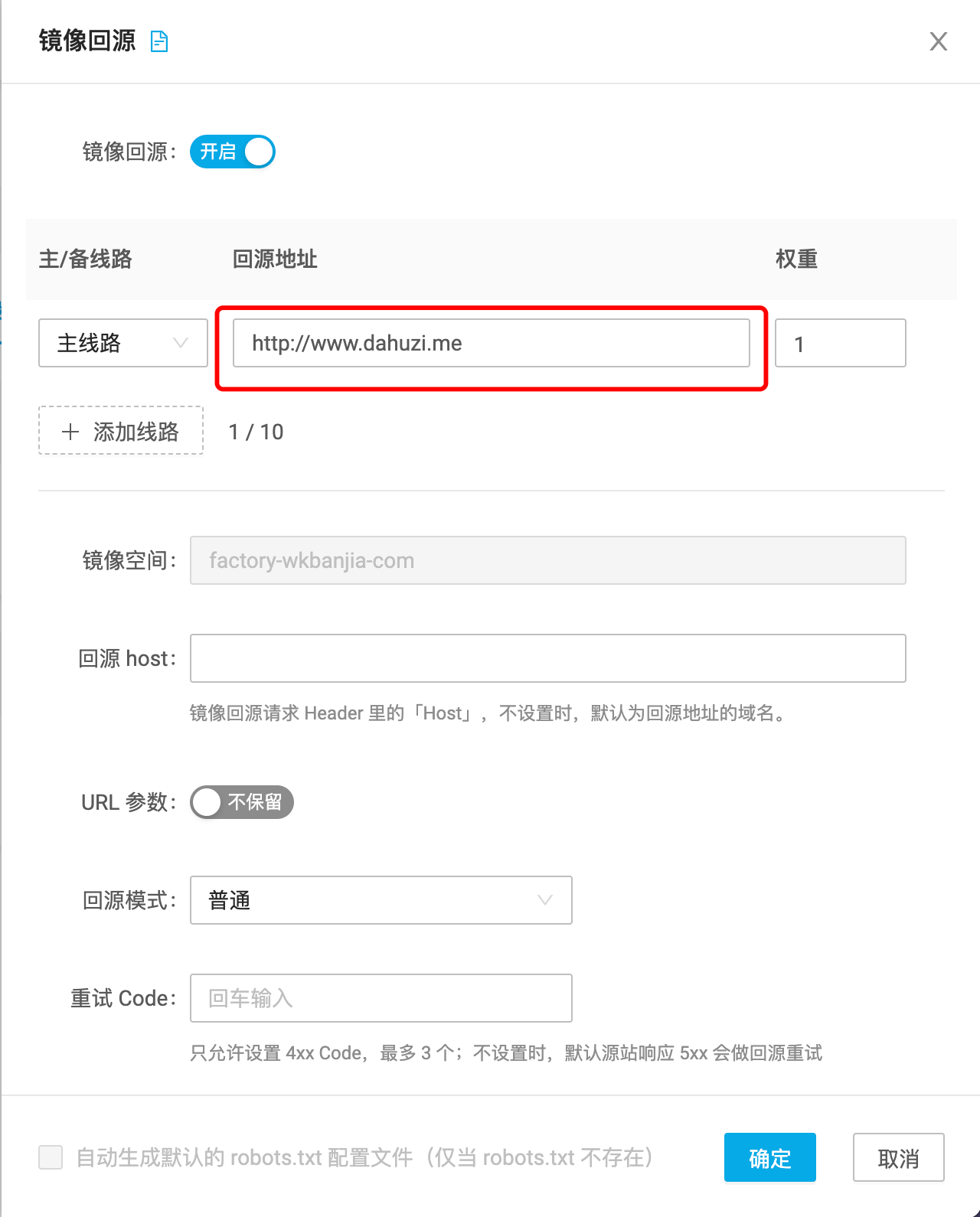Image resolution: width=980 pixels, height=1217 pixels.
Task: Click the disabled 镜像空间 field
Action: click(x=547, y=560)
